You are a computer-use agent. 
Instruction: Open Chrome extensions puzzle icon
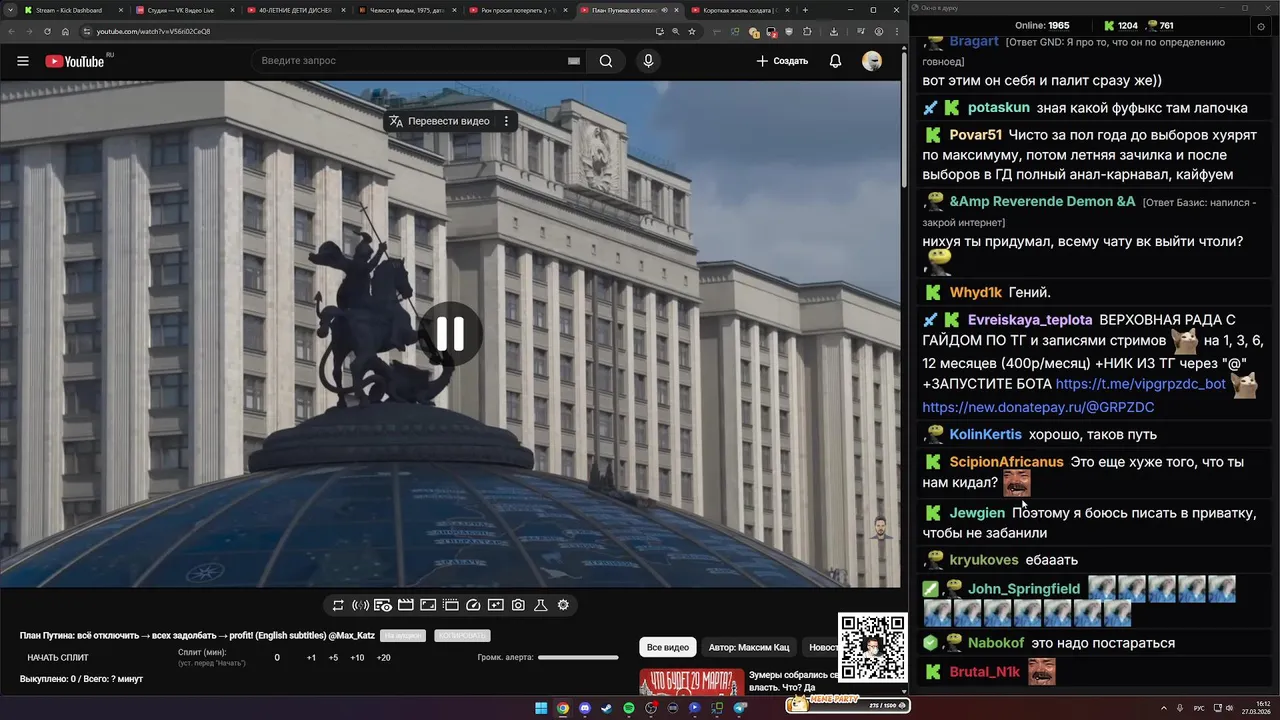click(807, 31)
